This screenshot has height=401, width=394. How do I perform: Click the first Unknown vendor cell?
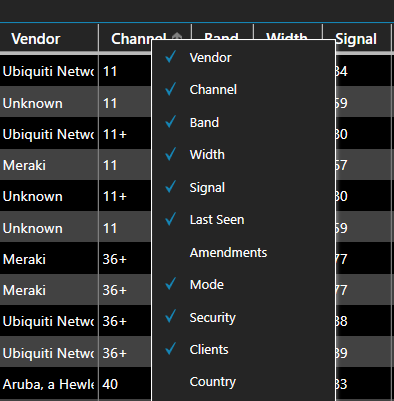click(33, 103)
